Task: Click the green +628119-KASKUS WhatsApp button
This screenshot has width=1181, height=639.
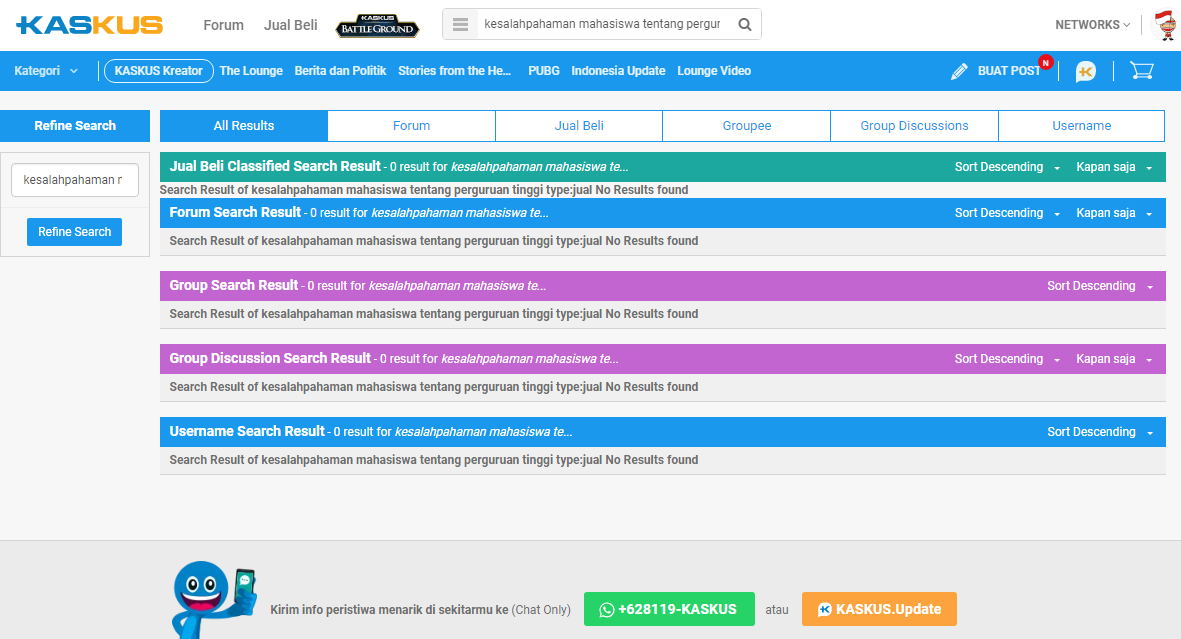Action: point(669,609)
